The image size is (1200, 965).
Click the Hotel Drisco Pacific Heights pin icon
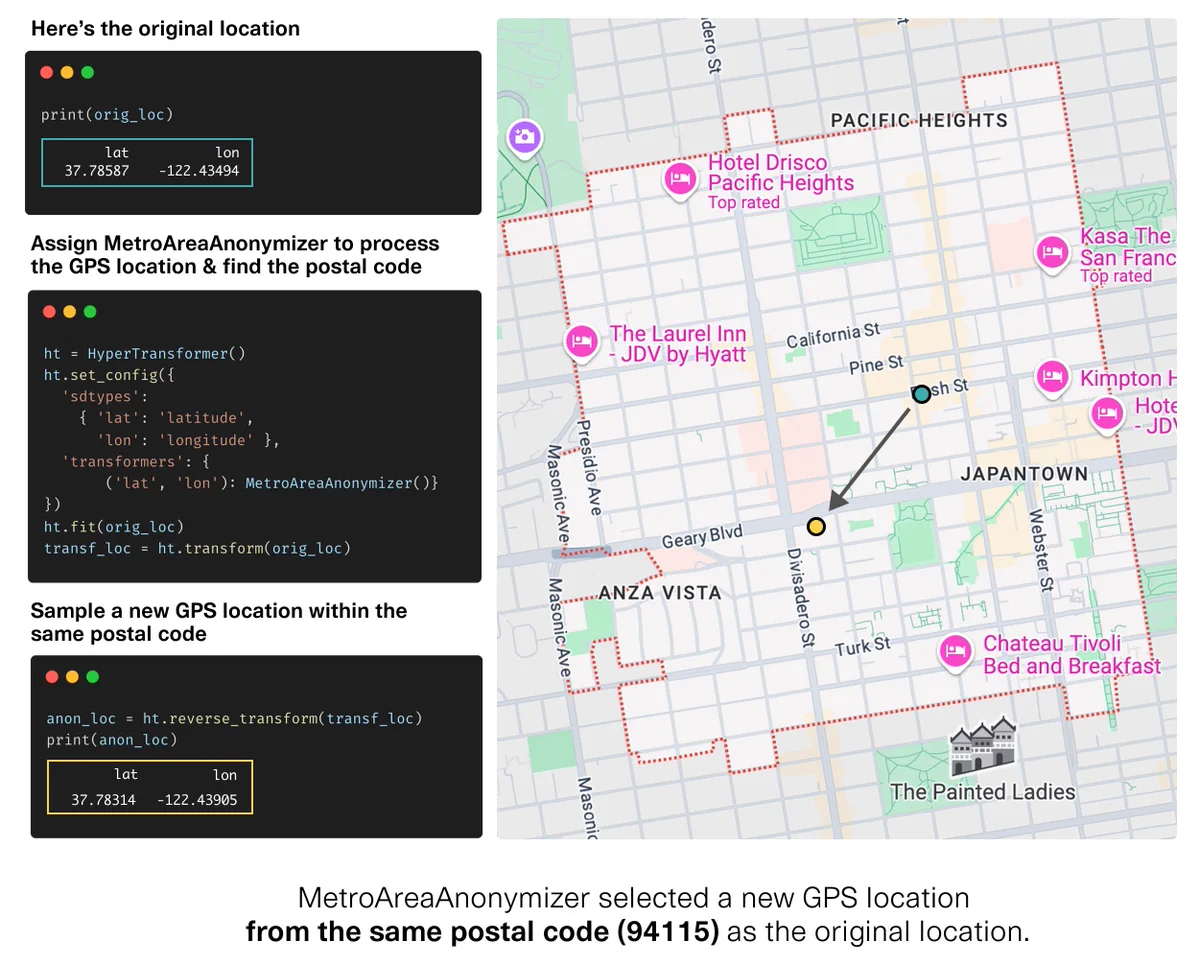[x=681, y=180]
